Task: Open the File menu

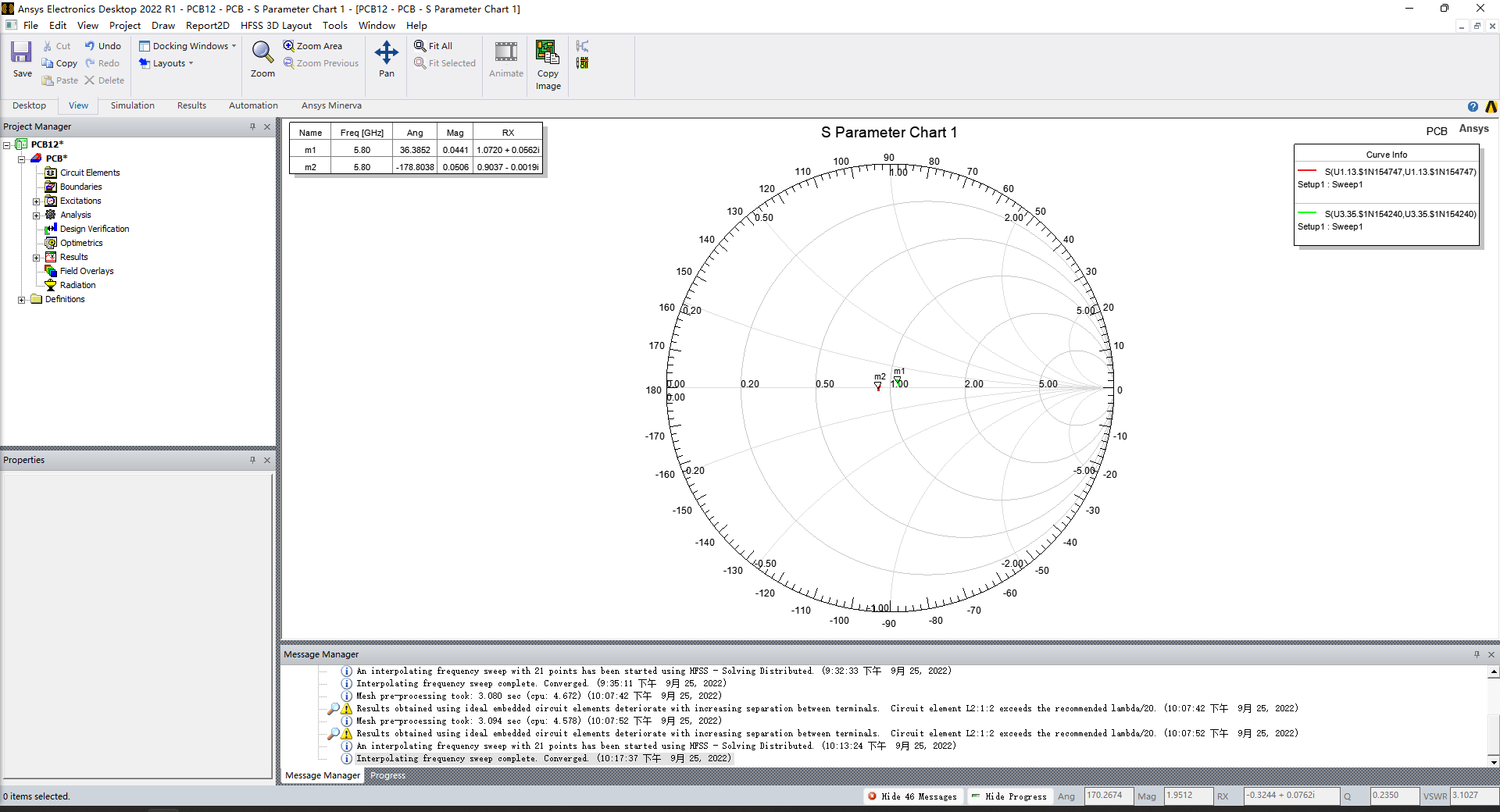Action: pyautogui.click(x=30, y=25)
